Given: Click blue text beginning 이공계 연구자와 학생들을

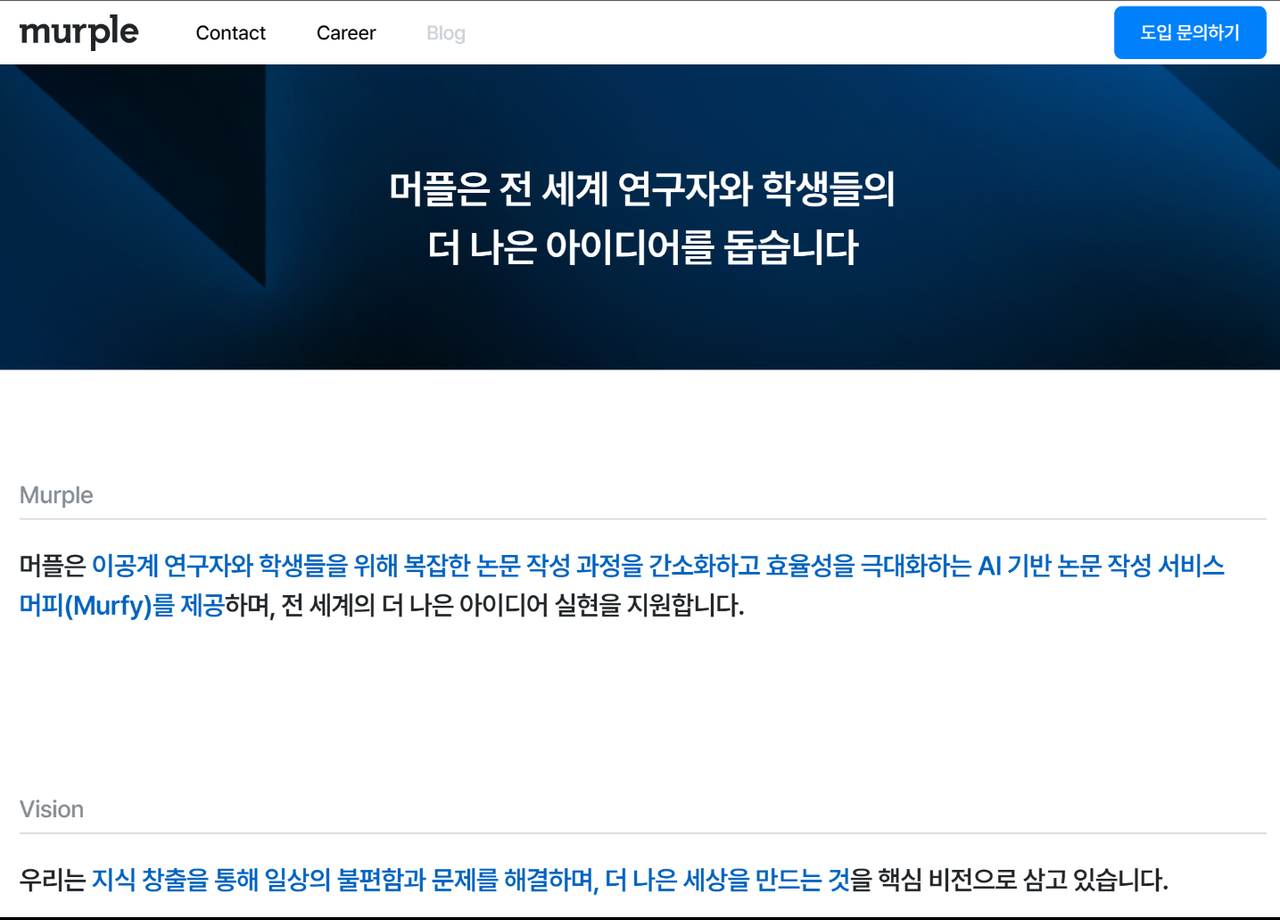Looking at the screenshot, I should (658, 566).
